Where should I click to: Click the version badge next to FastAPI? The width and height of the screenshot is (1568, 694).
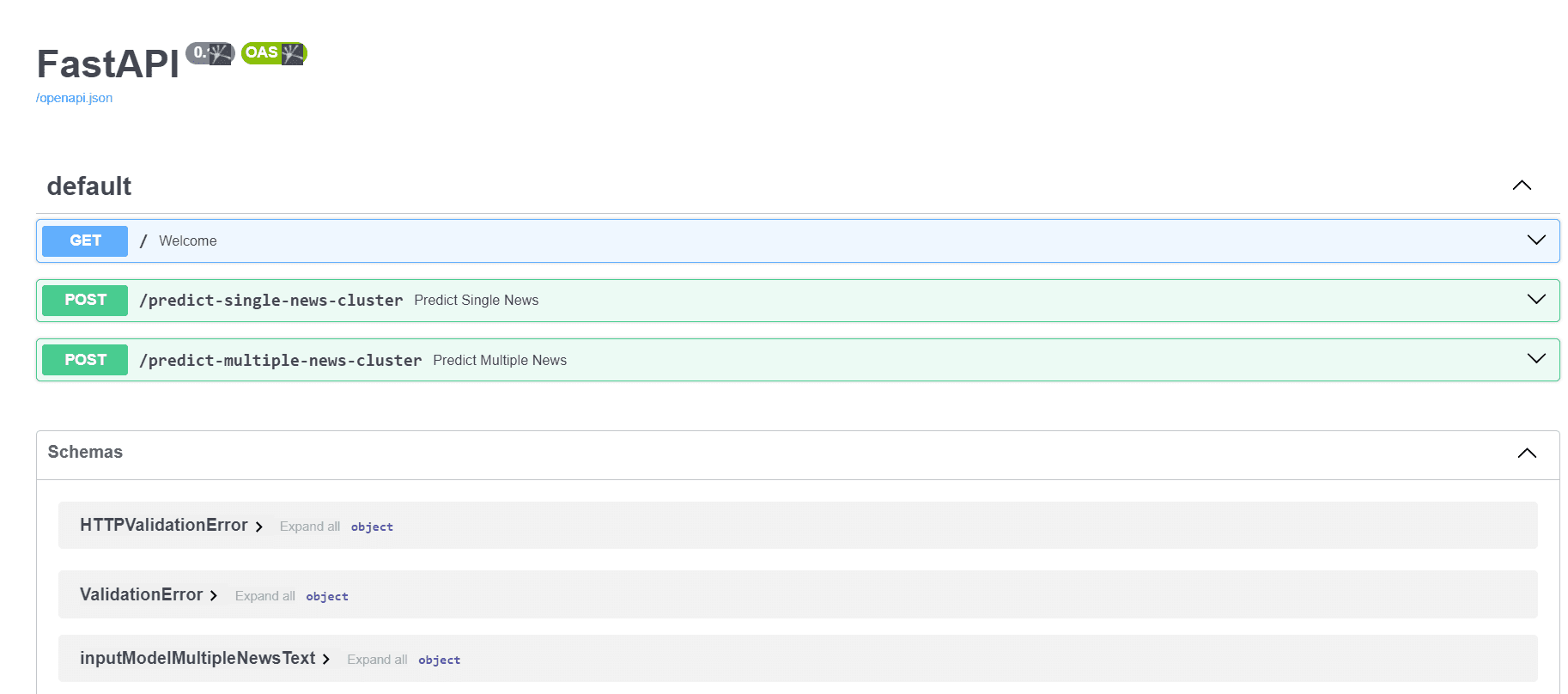tap(210, 53)
